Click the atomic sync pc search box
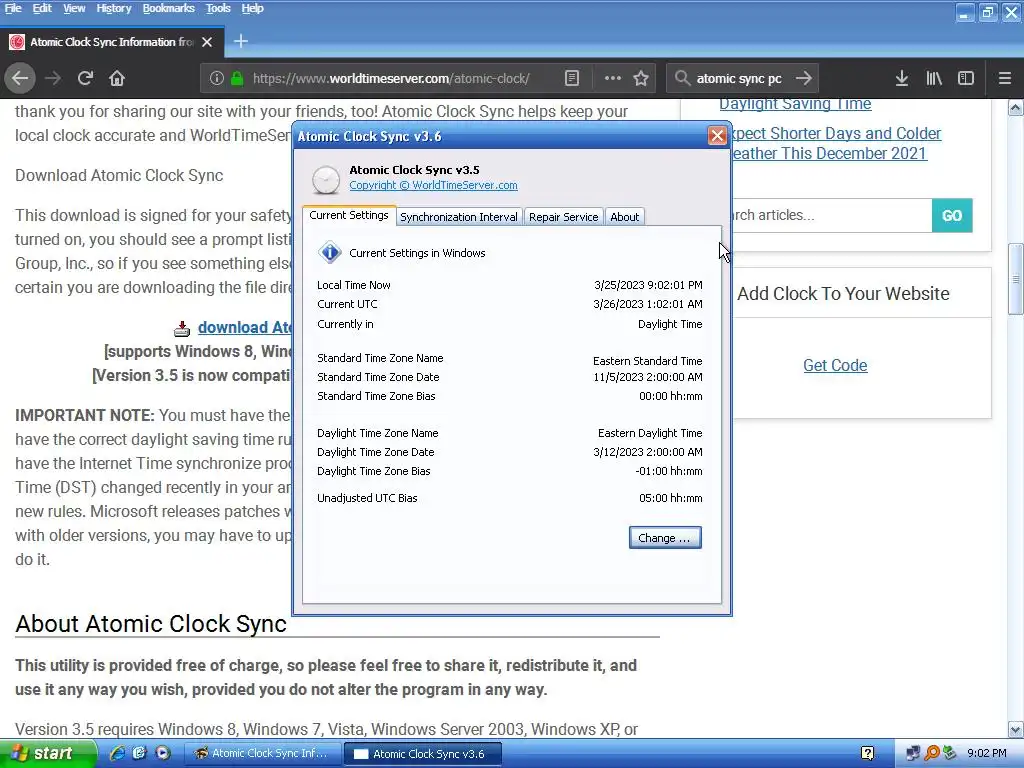 point(738,78)
